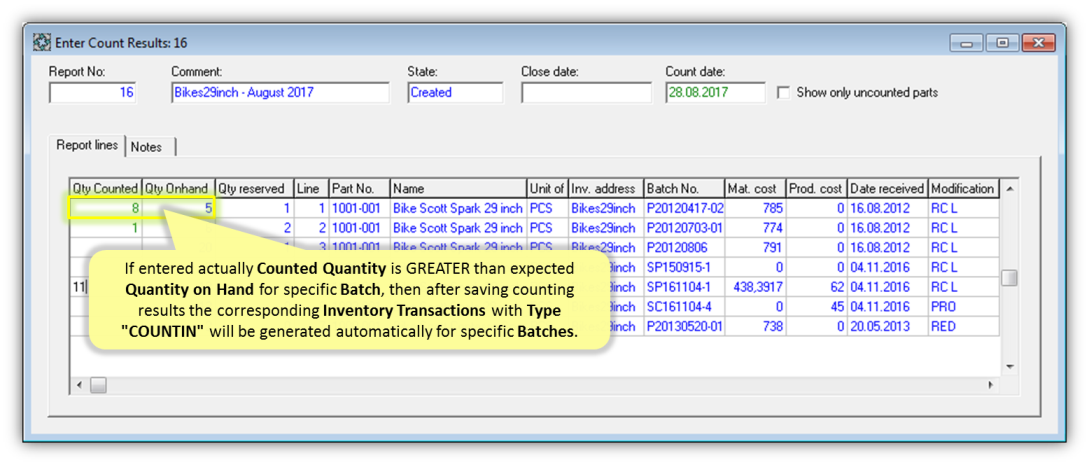This screenshot has width=1089, height=465.
Task: Click Bike Scott Spark name in line 1
Action: (x=458, y=208)
